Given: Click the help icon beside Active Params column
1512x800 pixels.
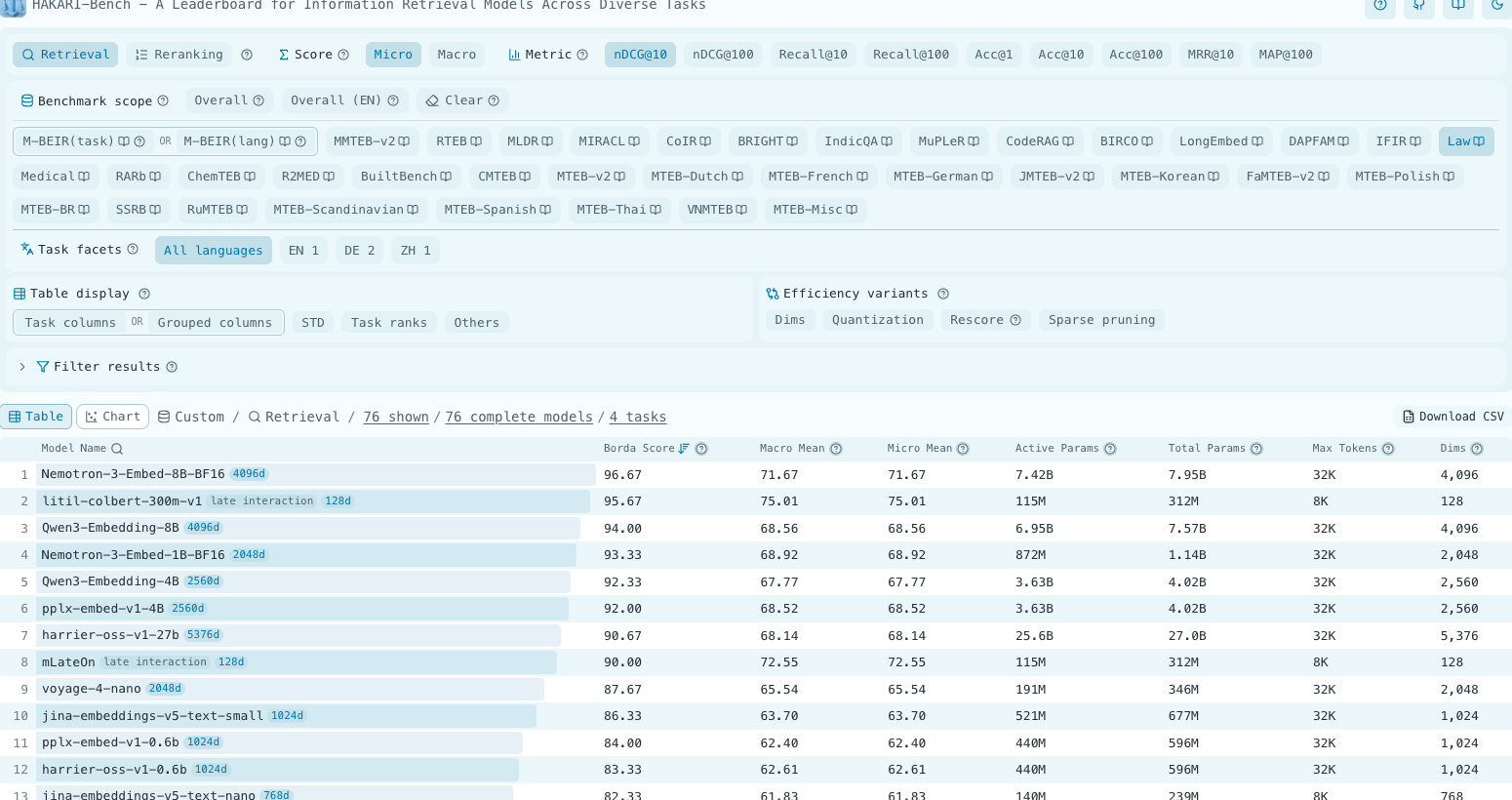Looking at the screenshot, I should 1110,449.
